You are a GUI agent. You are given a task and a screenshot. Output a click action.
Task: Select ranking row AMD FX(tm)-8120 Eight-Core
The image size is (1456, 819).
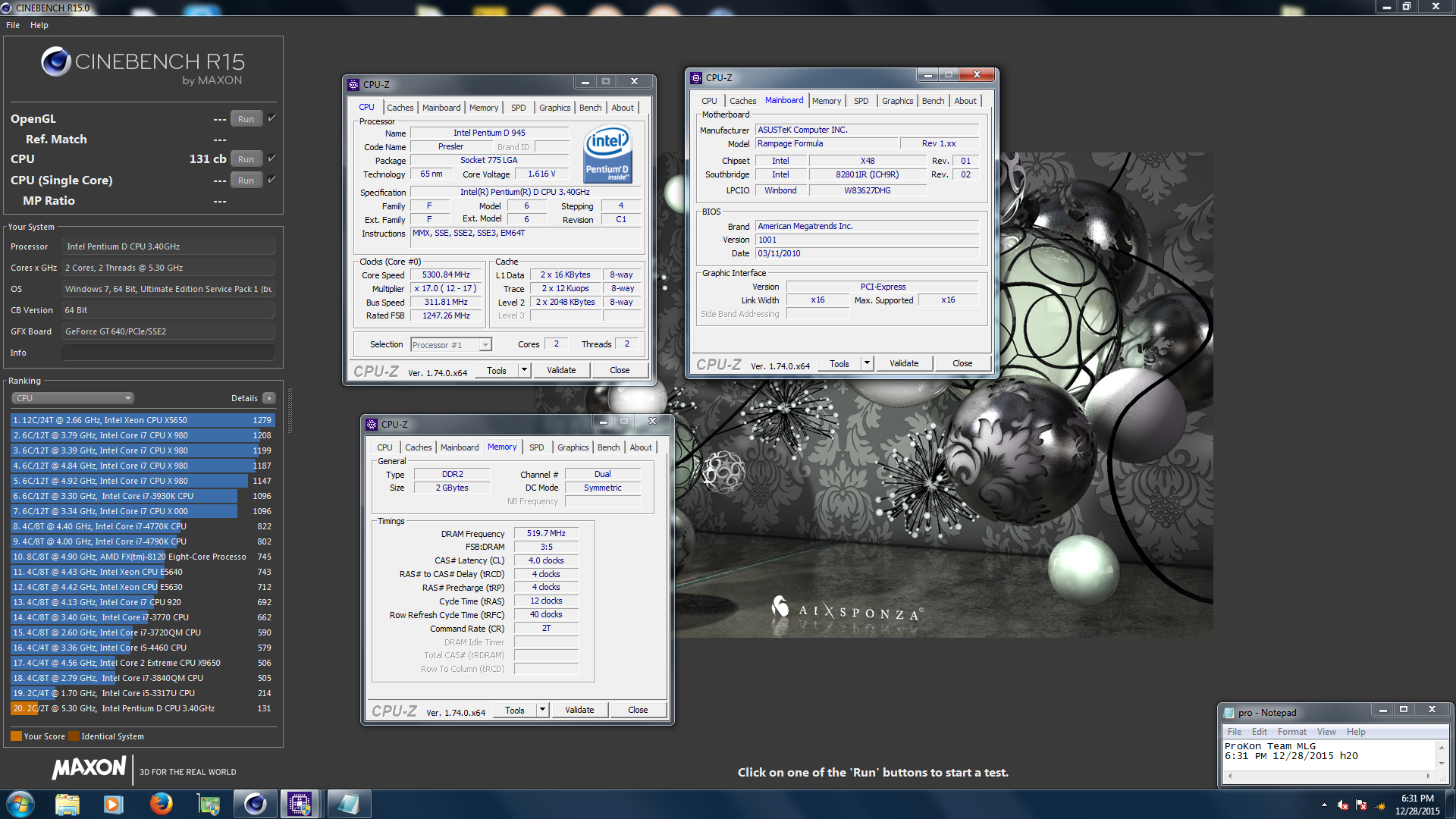[x=143, y=557]
